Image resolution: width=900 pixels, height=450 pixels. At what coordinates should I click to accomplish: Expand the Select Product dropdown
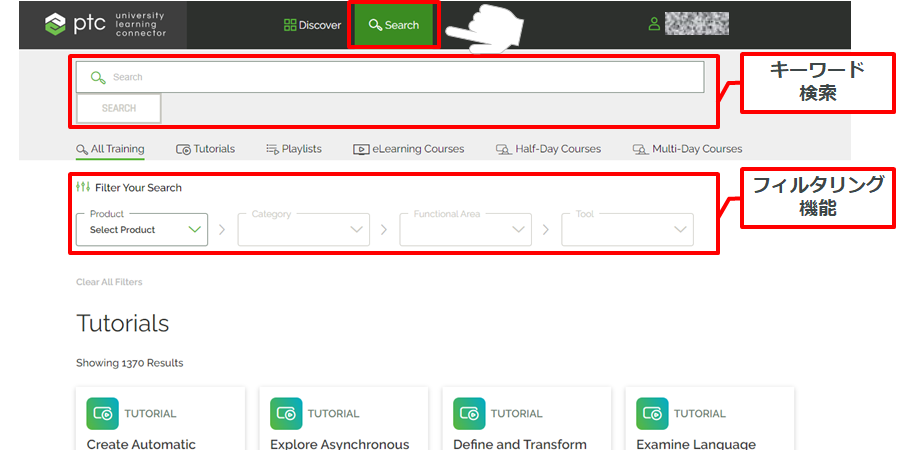(141, 229)
